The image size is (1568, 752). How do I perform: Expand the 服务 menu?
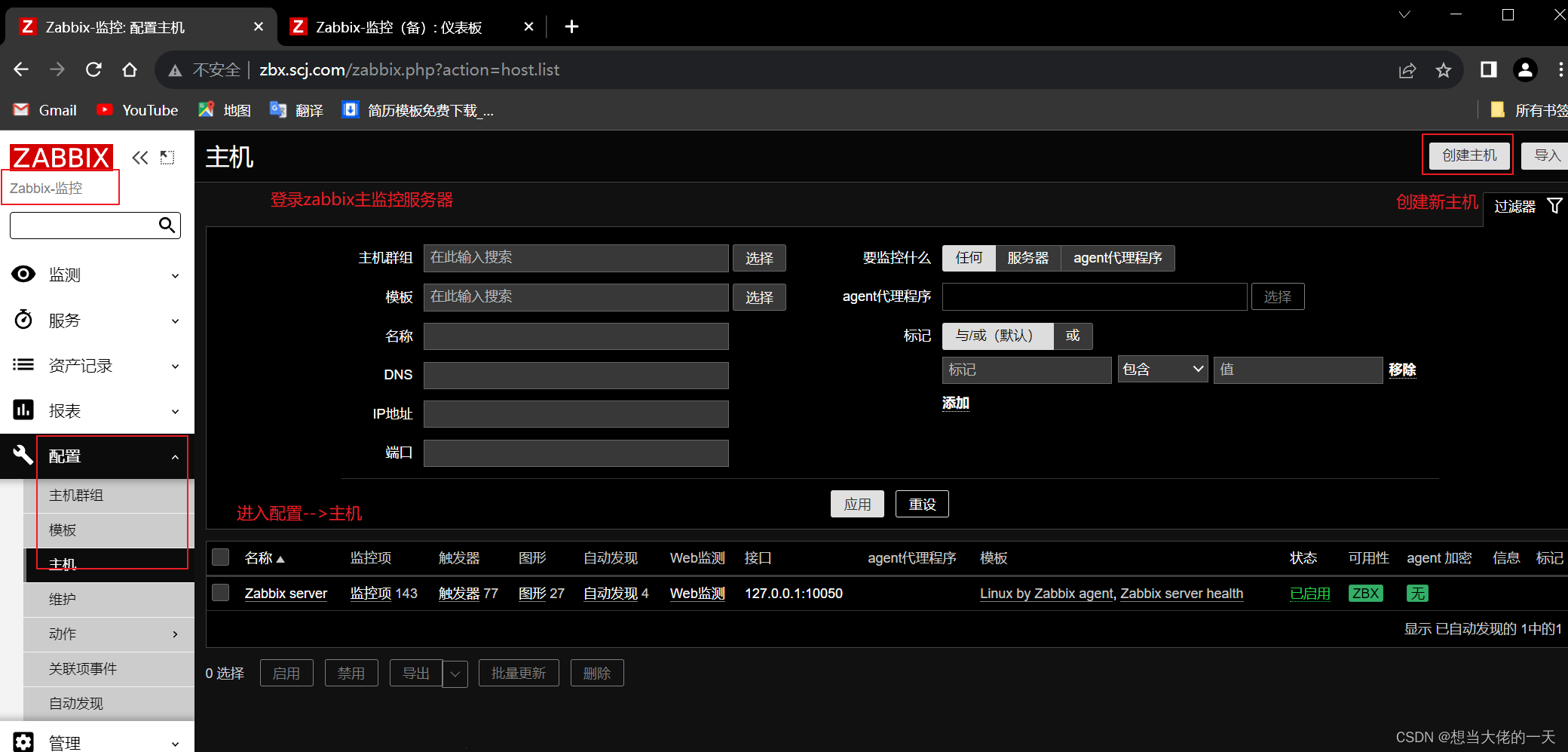[97, 320]
